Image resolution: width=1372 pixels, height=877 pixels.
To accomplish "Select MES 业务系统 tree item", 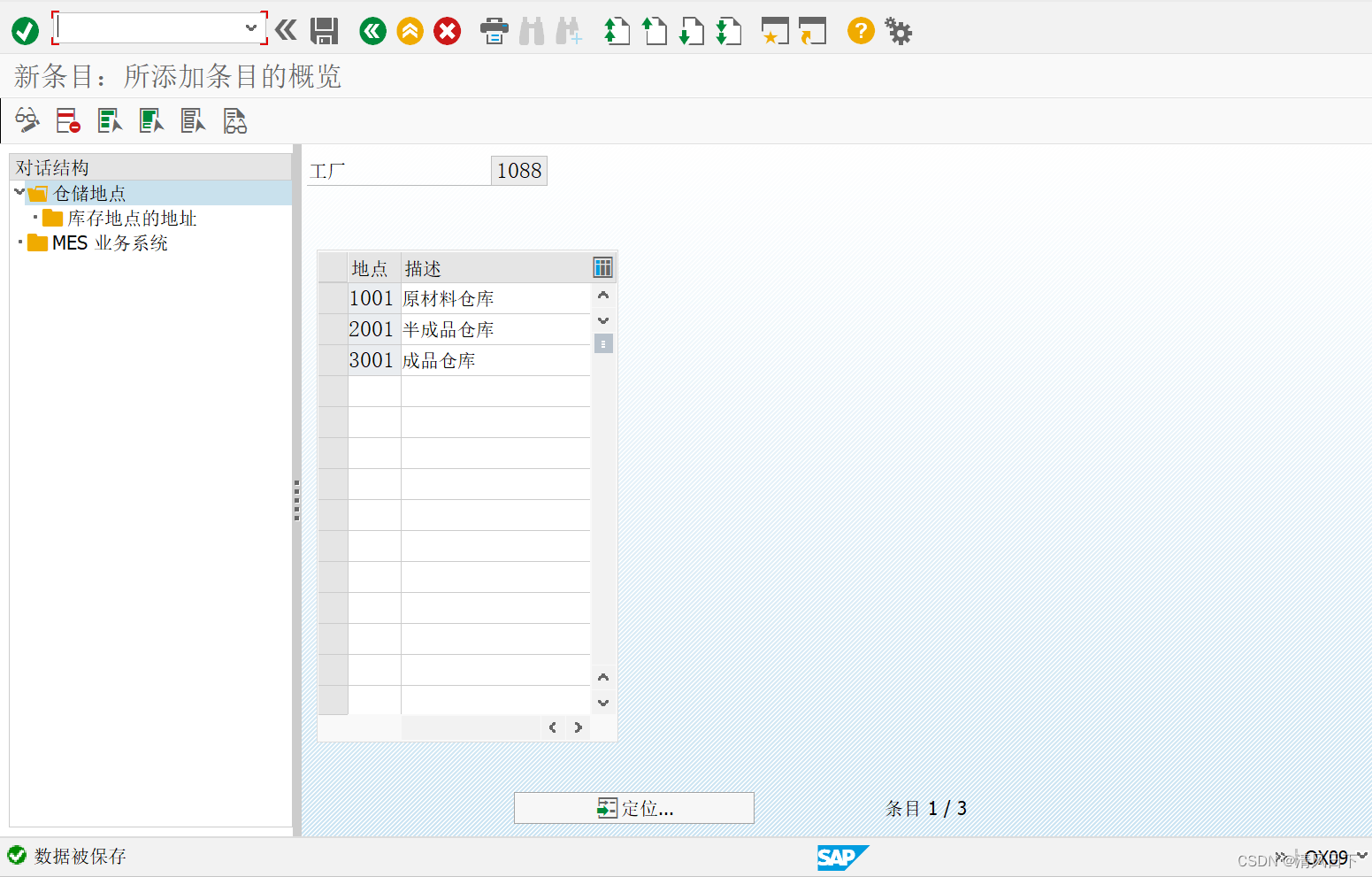I will [110, 242].
